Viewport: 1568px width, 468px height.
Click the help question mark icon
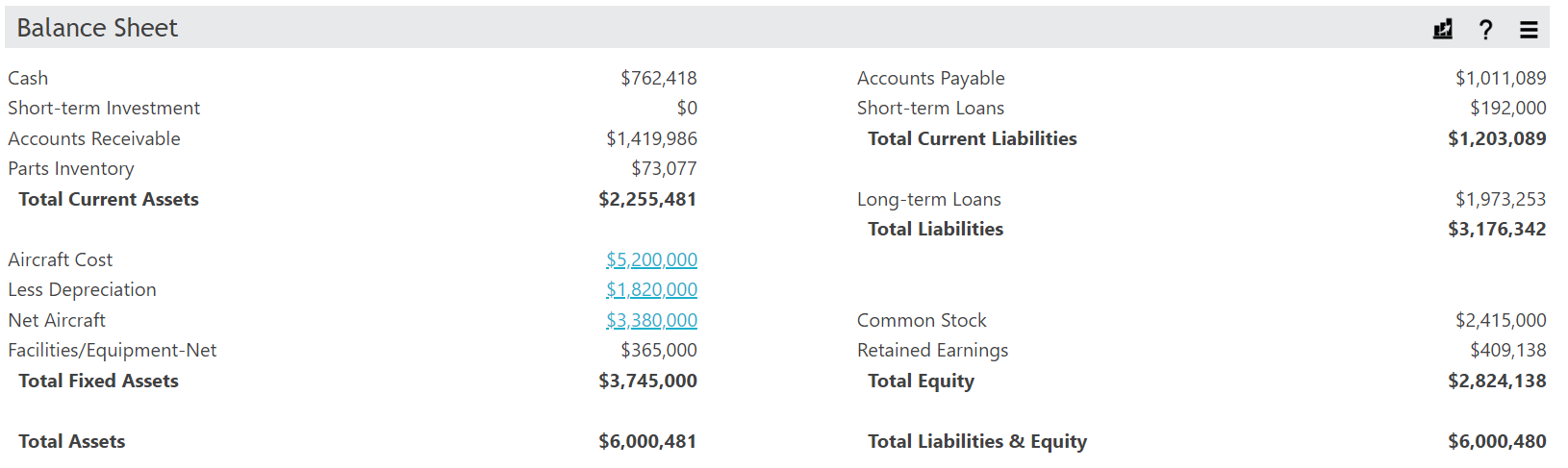tap(1486, 29)
